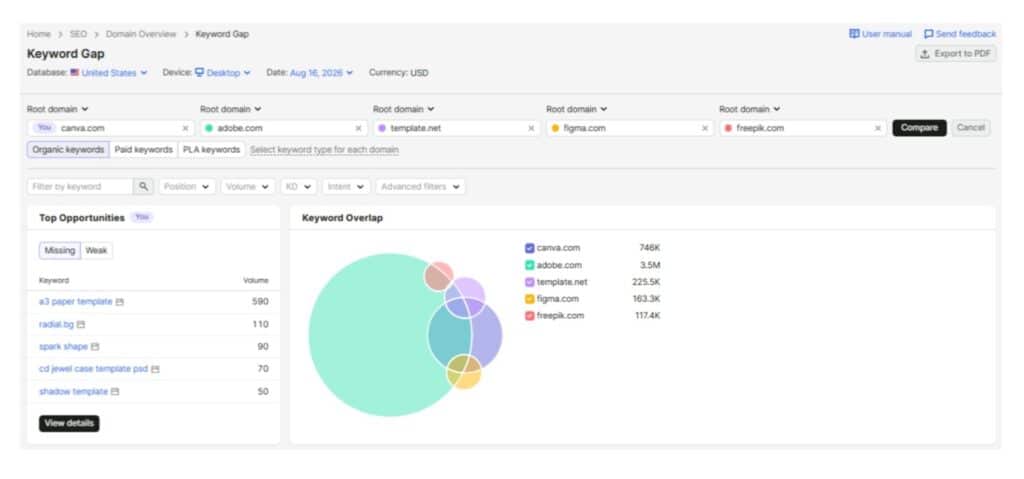
Task: Expand Root domain dropdown above canva.com
Action: pyautogui.click(x=58, y=109)
